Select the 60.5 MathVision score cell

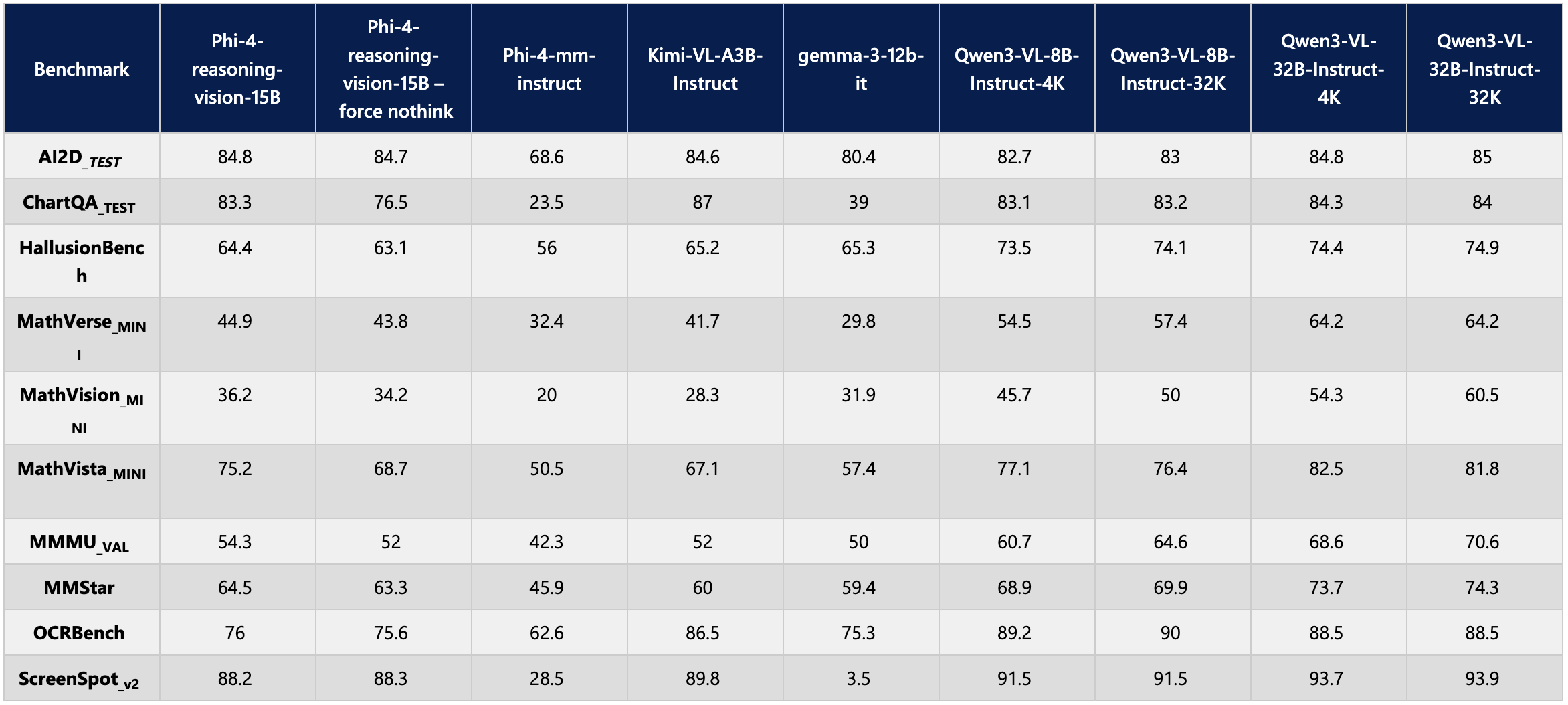pos(1482,395)
